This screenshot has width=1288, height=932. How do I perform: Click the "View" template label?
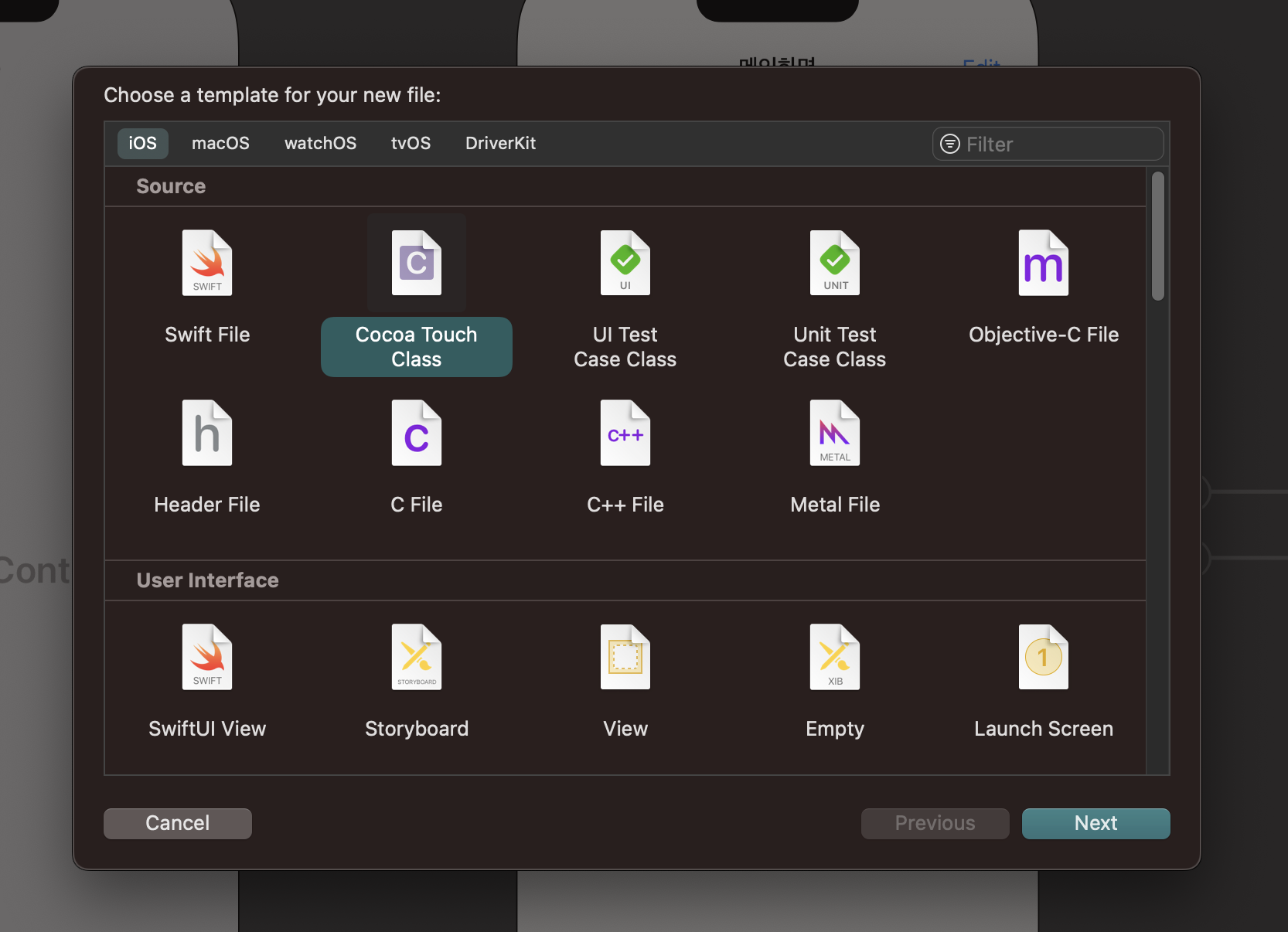(x=625, y=729)
